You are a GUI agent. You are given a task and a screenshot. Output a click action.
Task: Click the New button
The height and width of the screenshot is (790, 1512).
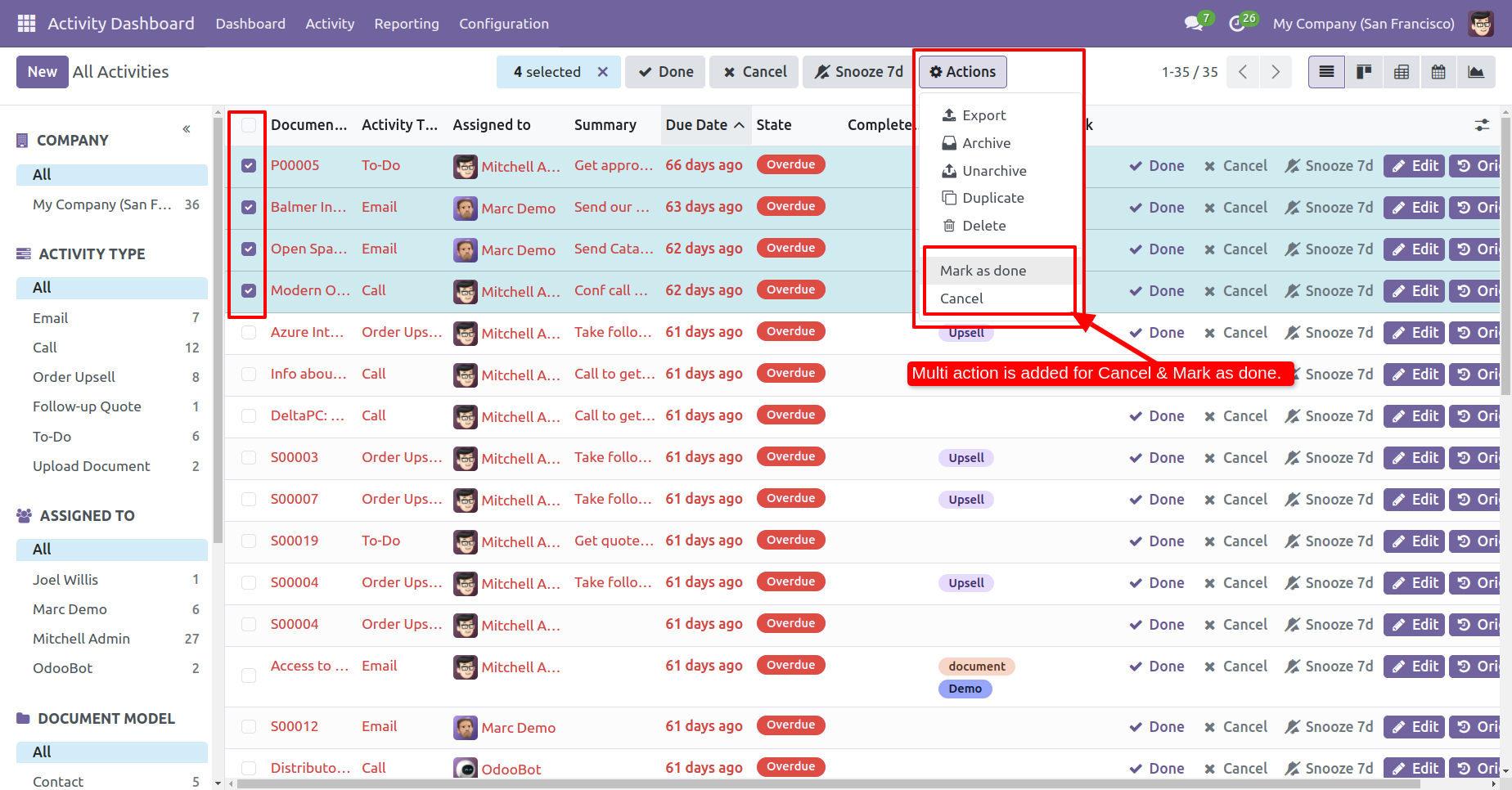(x=43, y=72)
